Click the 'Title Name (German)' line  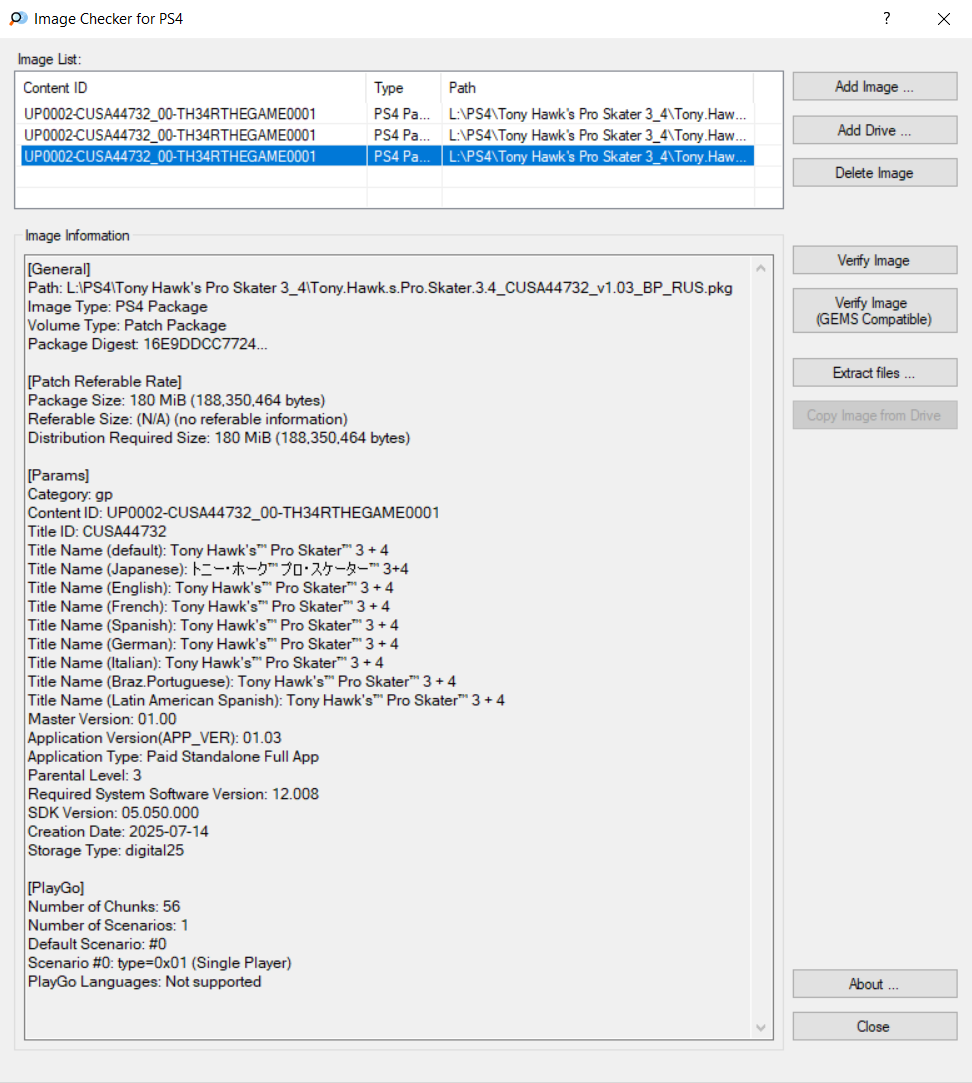(213, 644)
